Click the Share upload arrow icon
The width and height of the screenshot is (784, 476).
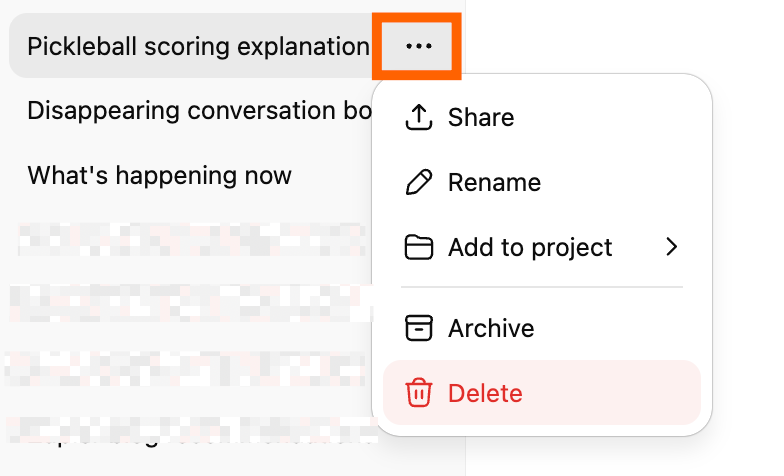pos(418,117)
